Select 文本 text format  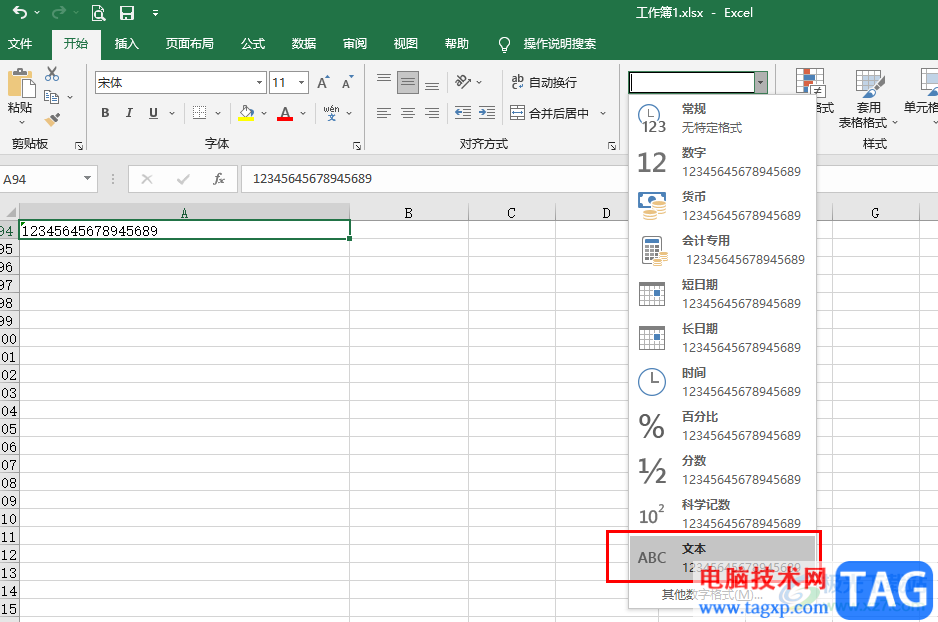[x=722, y=557]
